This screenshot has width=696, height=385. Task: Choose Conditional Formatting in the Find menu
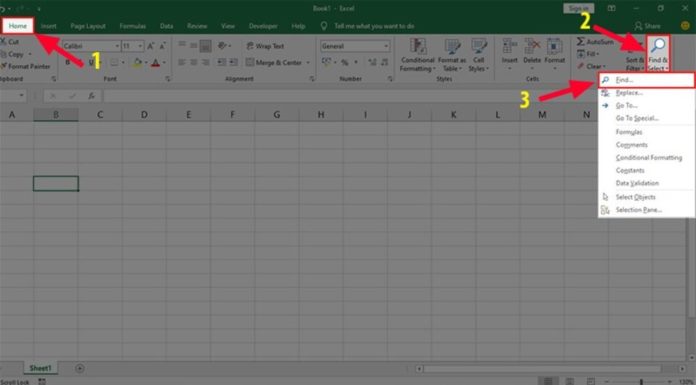646,158
